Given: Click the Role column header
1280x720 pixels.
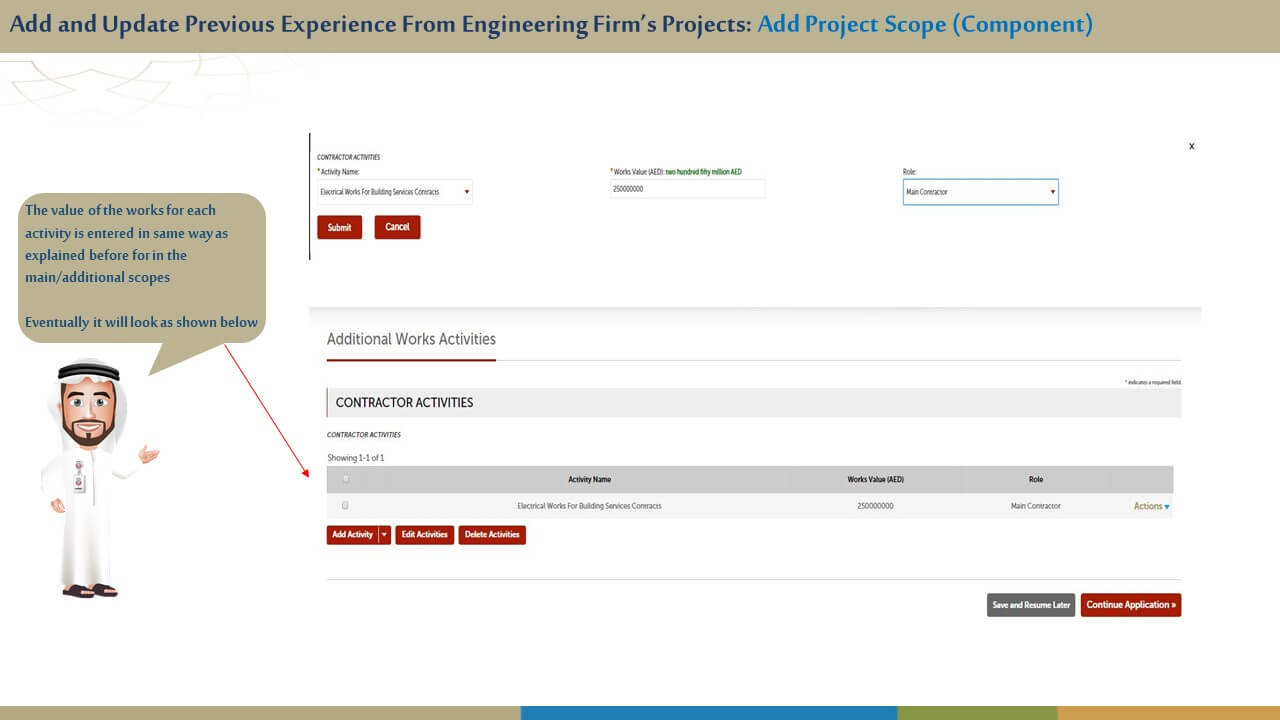Looking at the screenshot, I should (1035, 480).
